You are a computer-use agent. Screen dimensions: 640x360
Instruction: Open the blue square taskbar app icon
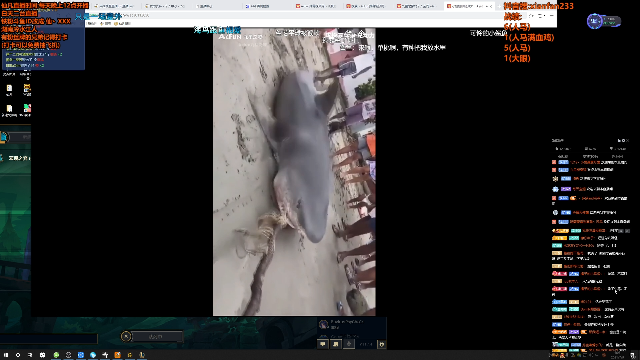[81, 355]
